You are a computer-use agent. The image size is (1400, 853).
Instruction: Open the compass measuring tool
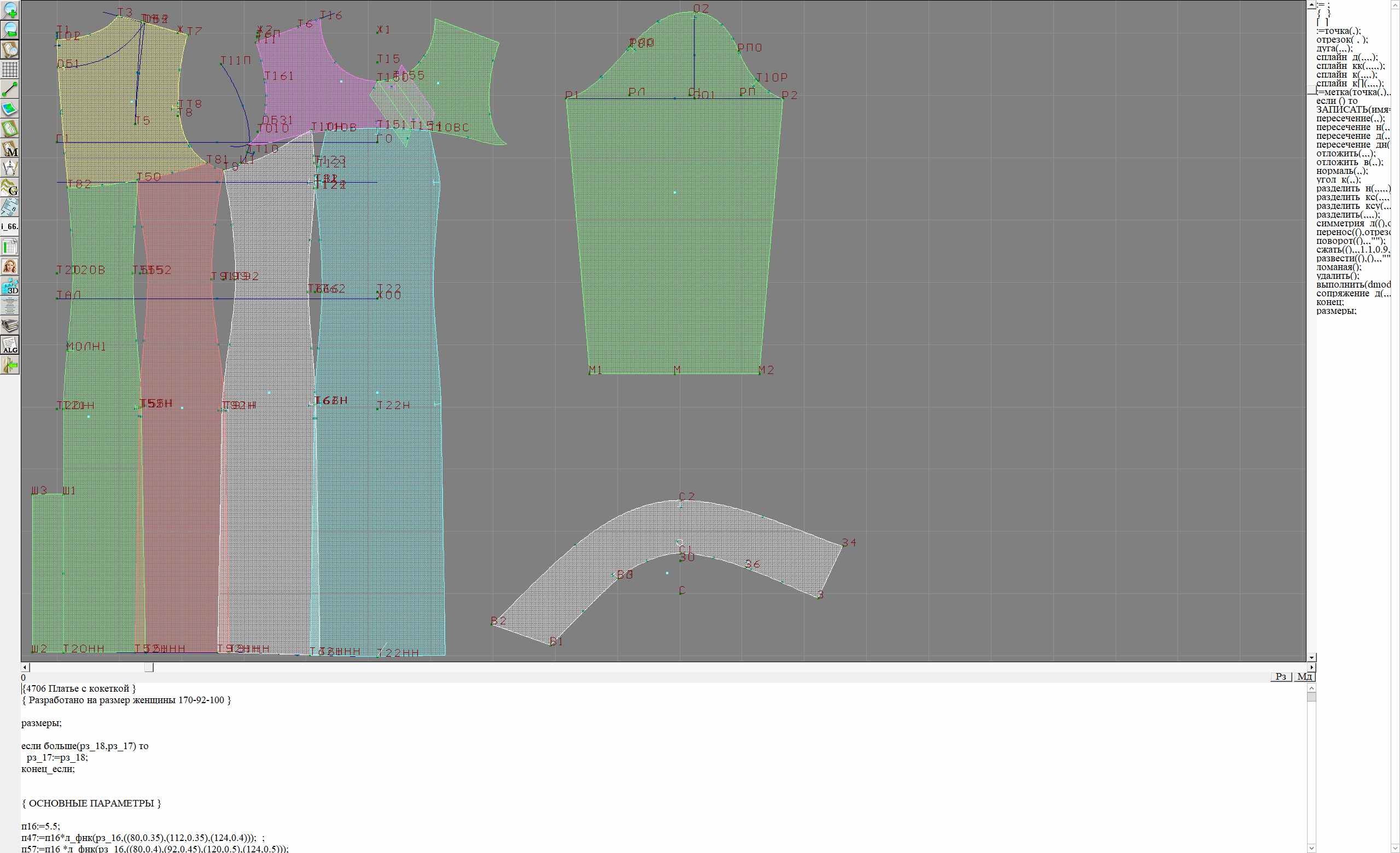click(10, 167)
